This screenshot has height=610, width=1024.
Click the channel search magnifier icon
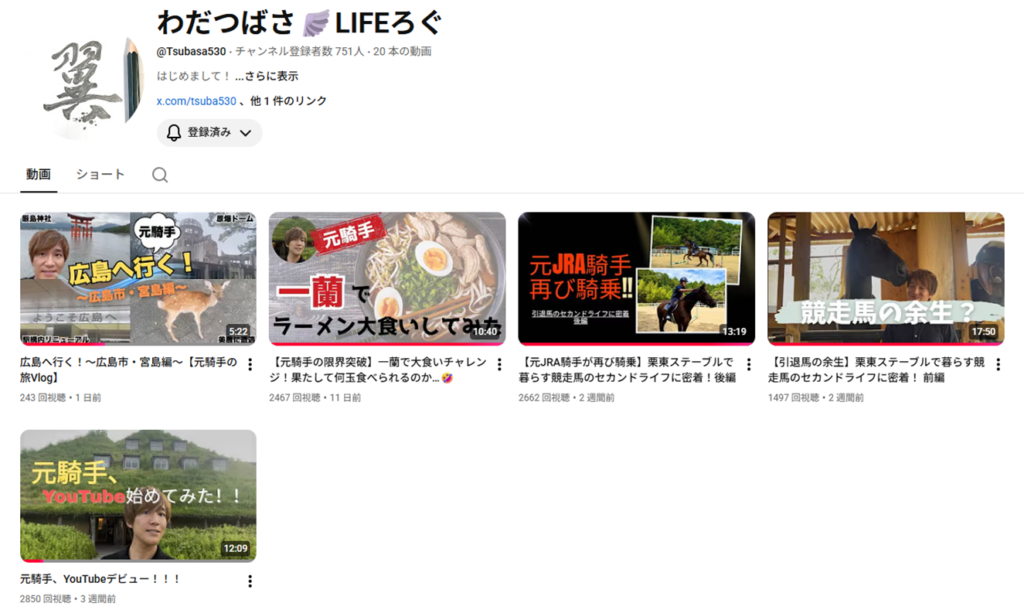coord(160,175)
